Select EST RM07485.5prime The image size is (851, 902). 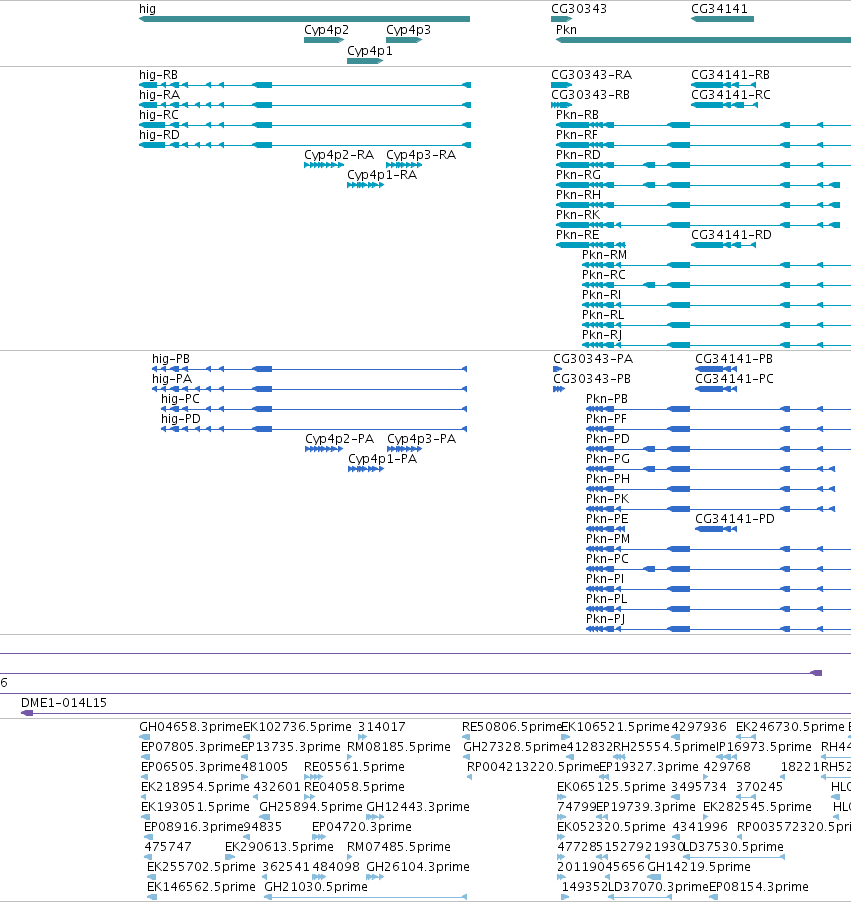pos(399,847)
